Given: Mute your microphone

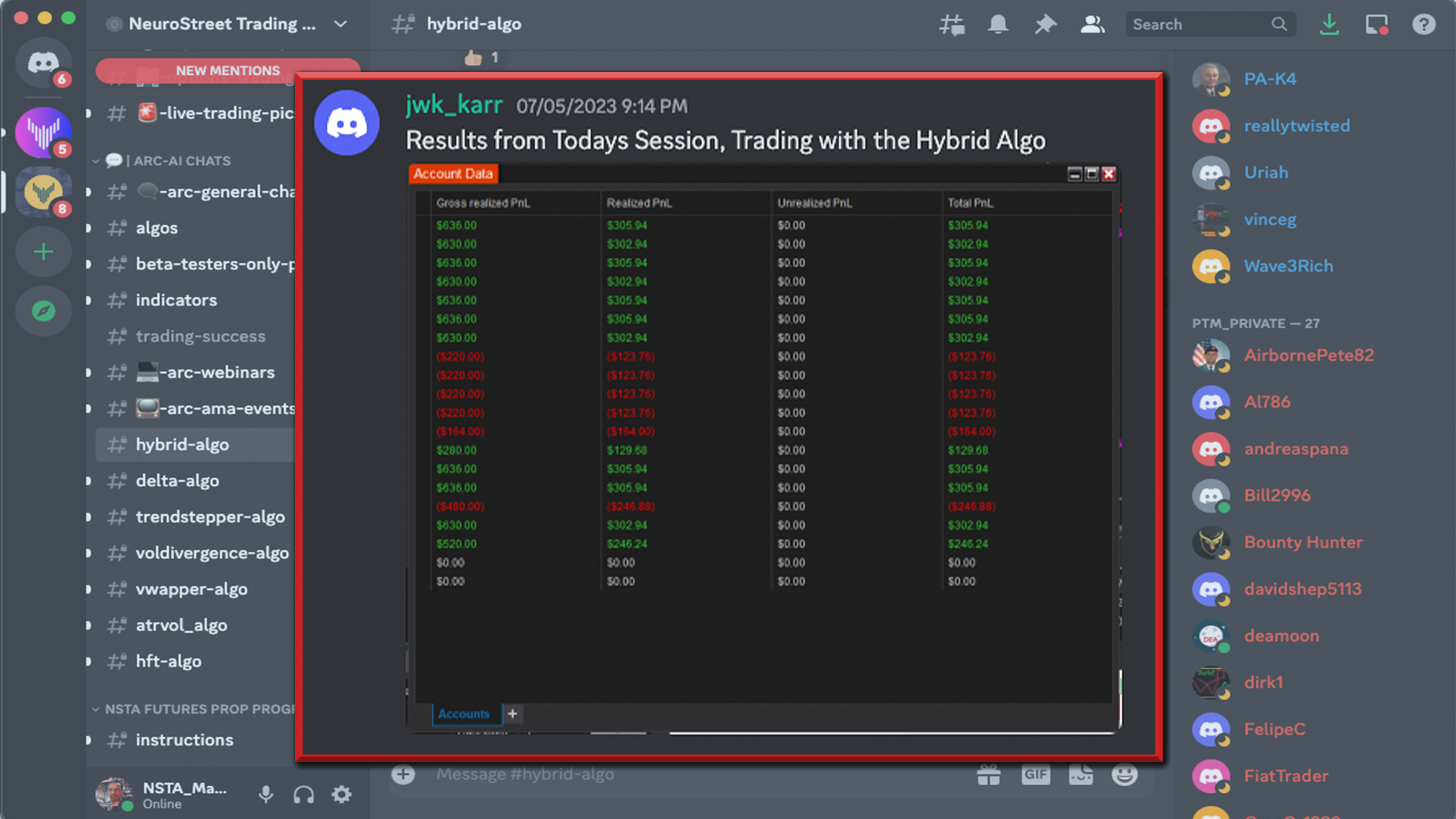Looking at the screenshot, I should [265, 795].
